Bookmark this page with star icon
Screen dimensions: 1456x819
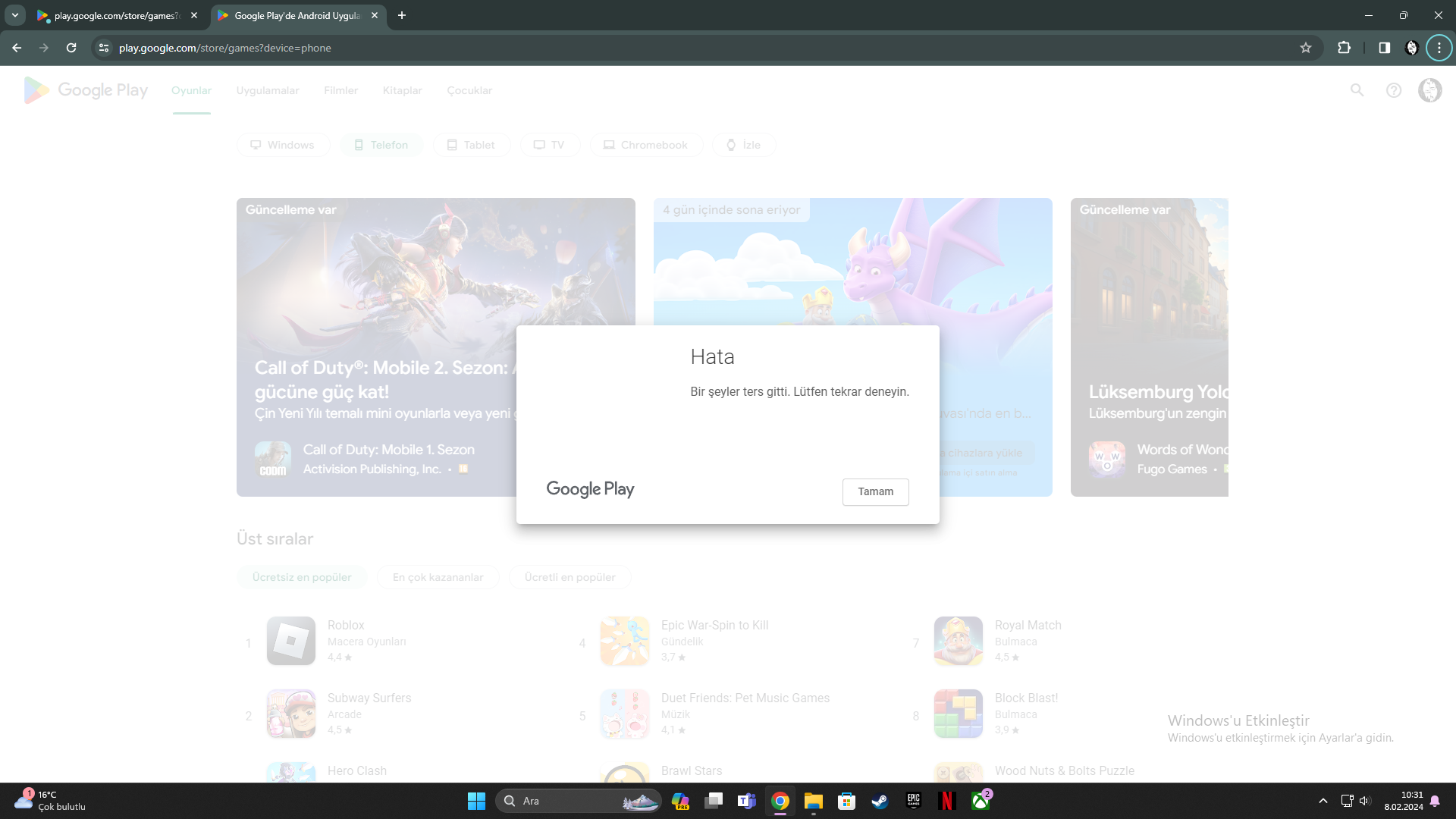click(x=1305, y=48)
